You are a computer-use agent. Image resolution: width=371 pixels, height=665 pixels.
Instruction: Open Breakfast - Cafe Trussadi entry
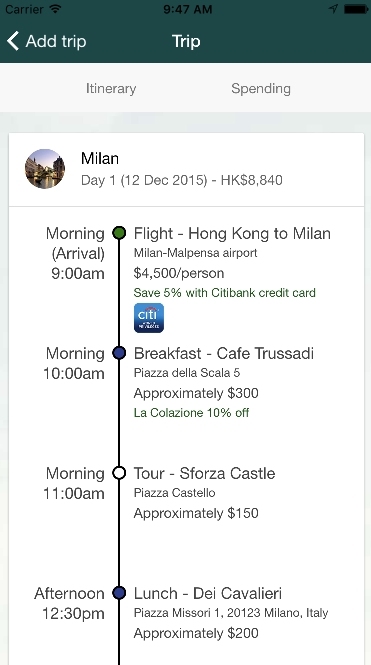tap(224, 353)
